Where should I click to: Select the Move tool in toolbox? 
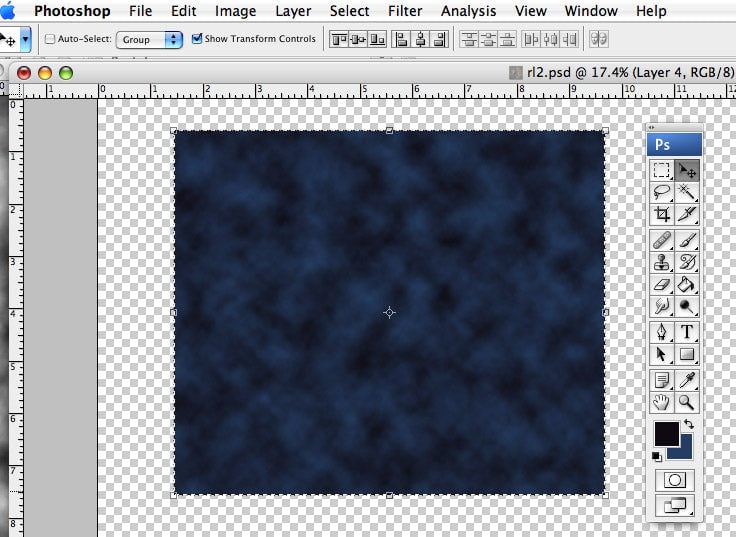(x=687, y=170)
